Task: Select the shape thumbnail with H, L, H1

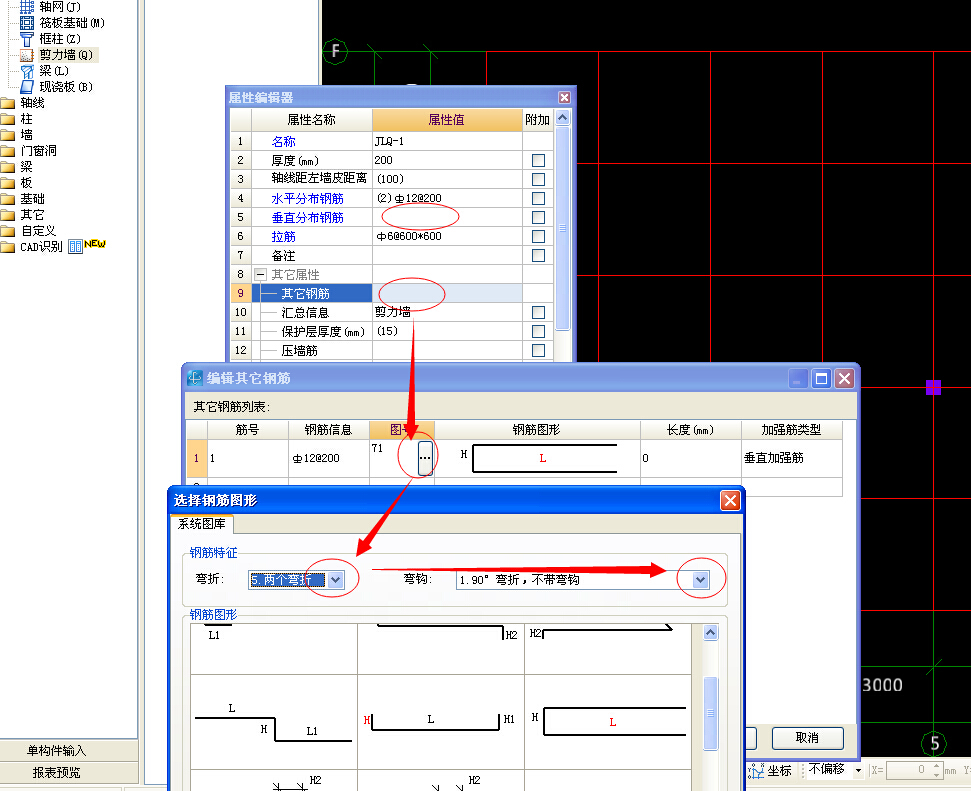Action: 440,722
